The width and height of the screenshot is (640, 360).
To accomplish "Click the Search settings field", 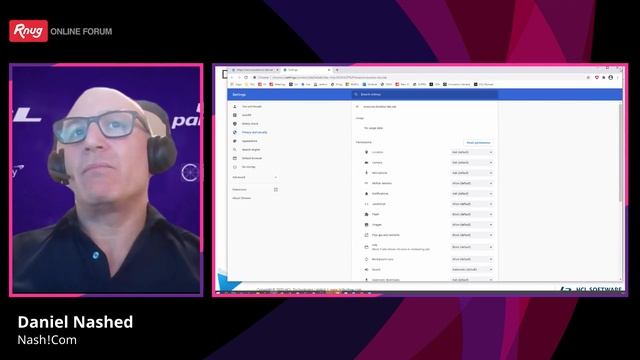I will pyautogui.click(x=424, y=94).
